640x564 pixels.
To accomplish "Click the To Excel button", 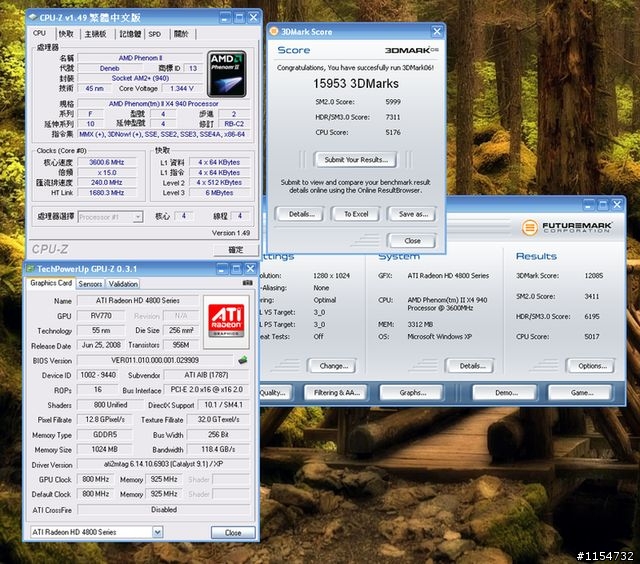I will pos(356,214).
